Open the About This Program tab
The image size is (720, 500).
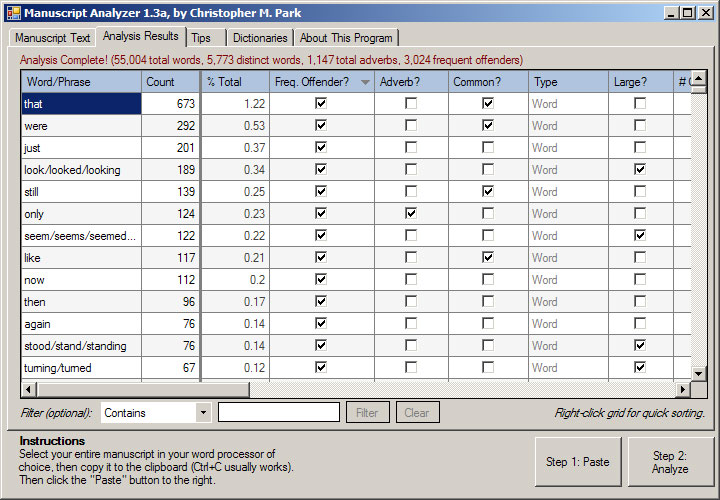tap(346, 38)
